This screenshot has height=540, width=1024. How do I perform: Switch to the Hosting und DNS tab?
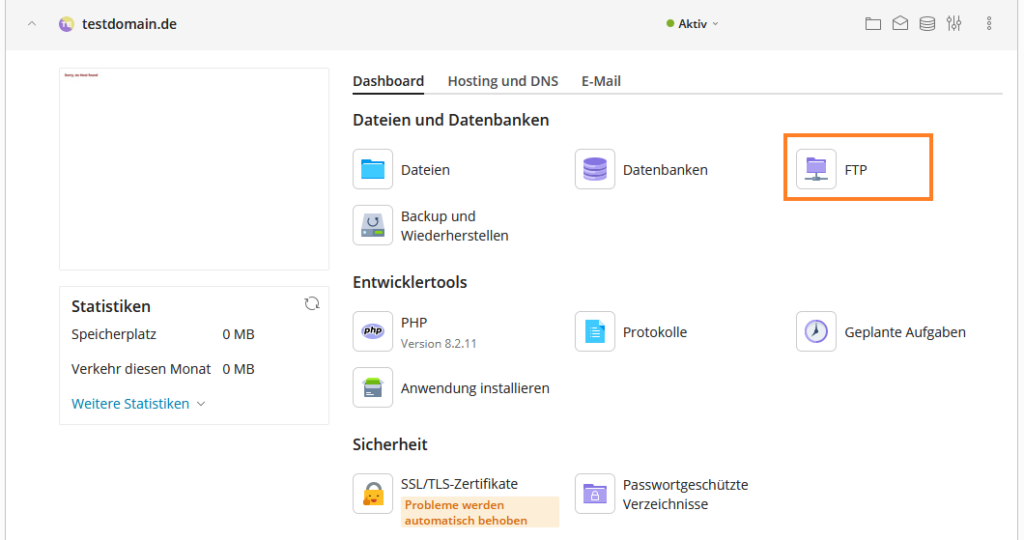coord(503,81)
